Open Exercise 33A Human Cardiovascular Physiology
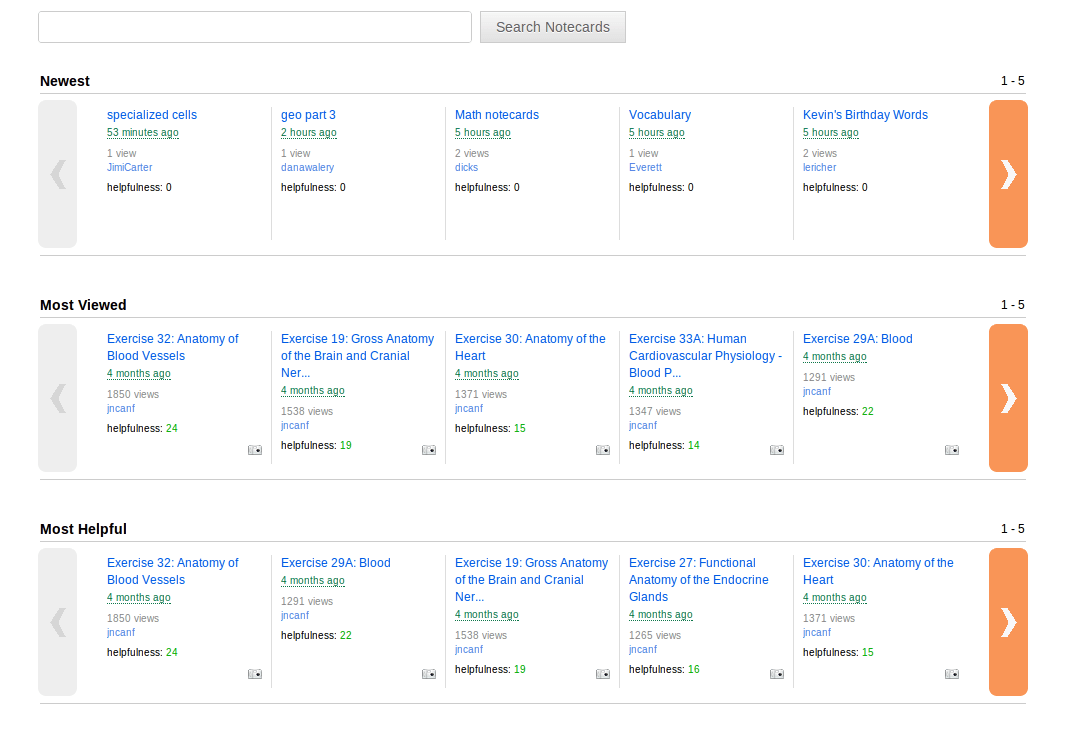 coord(705,356)
